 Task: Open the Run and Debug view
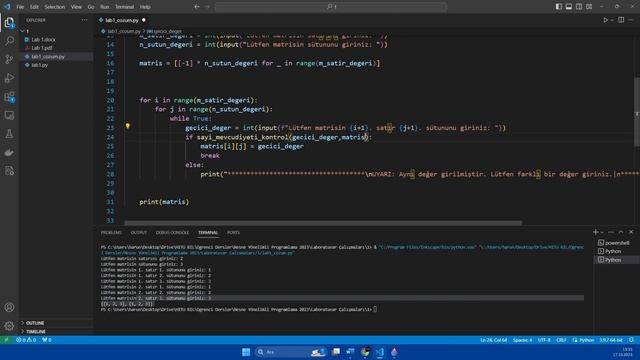click(x=9, y=78)
